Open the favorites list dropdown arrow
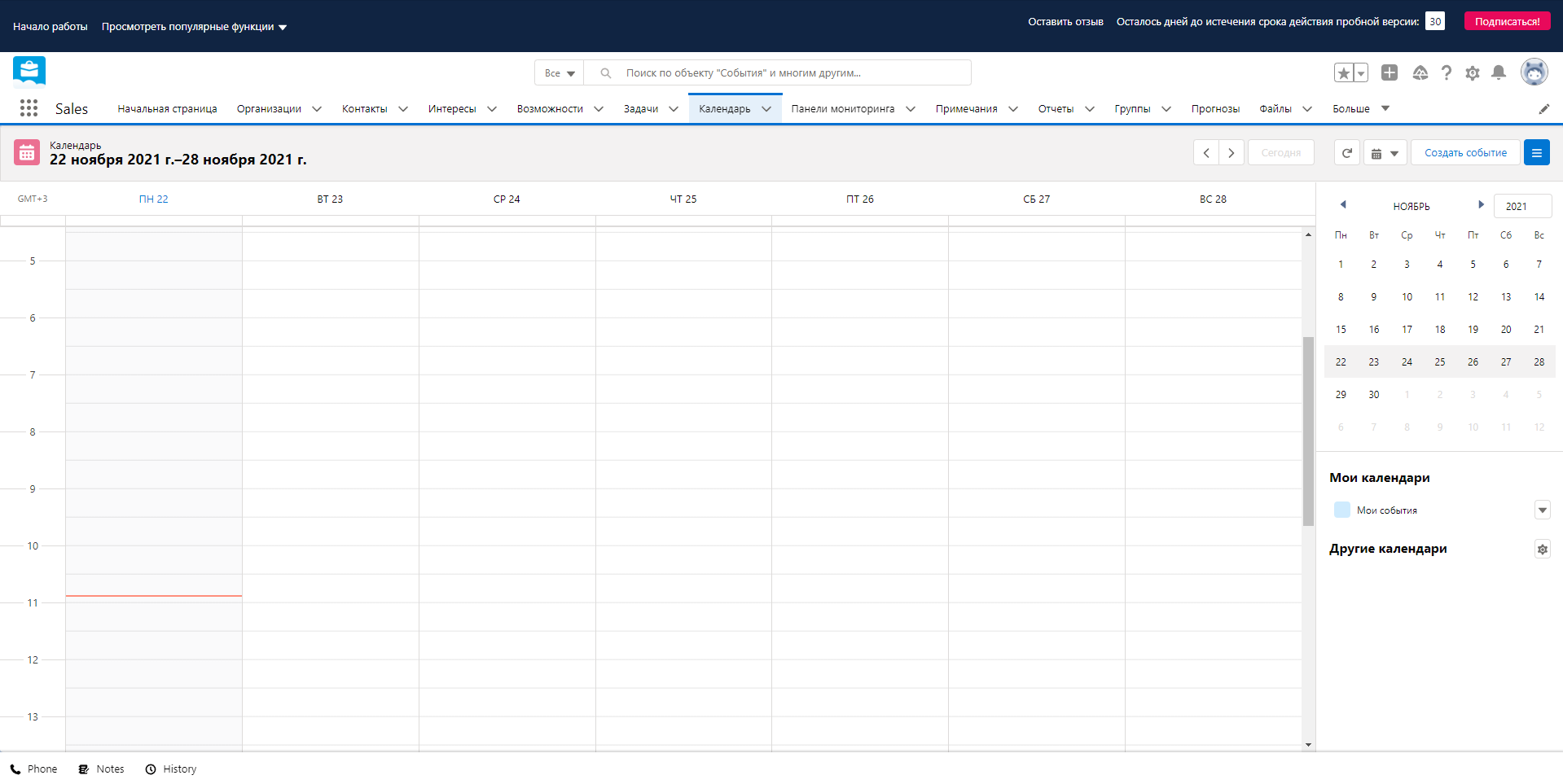The width and height of the screenshot is (1563, 784). click(1361, 73)
